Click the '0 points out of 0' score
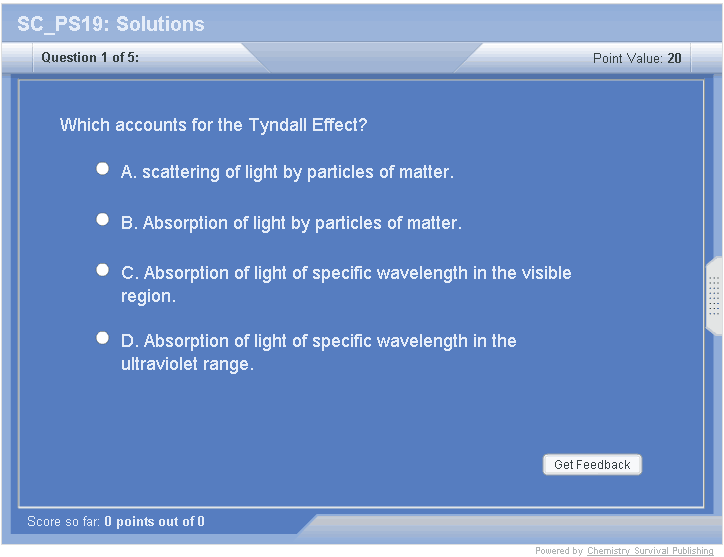724x557 pixels. click(x=155, y=521)
